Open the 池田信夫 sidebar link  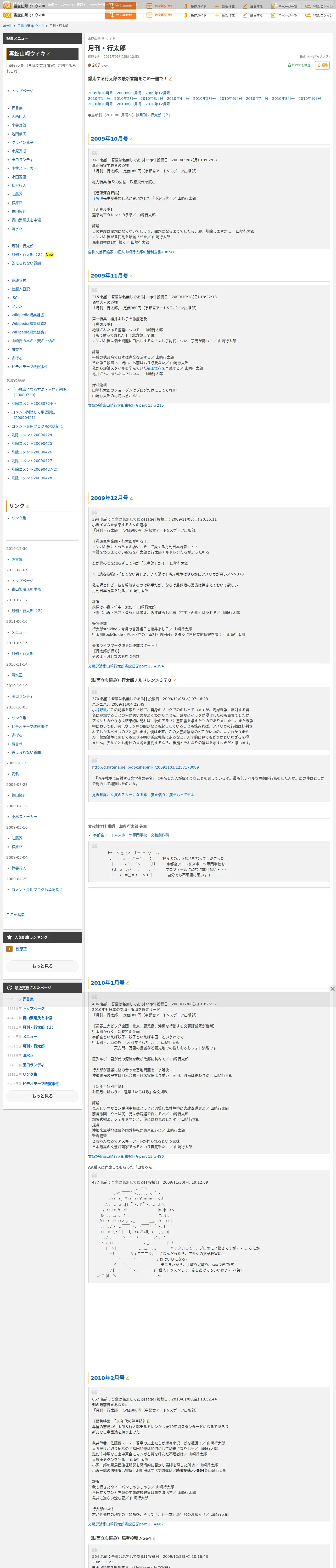(x=19, y=134)
